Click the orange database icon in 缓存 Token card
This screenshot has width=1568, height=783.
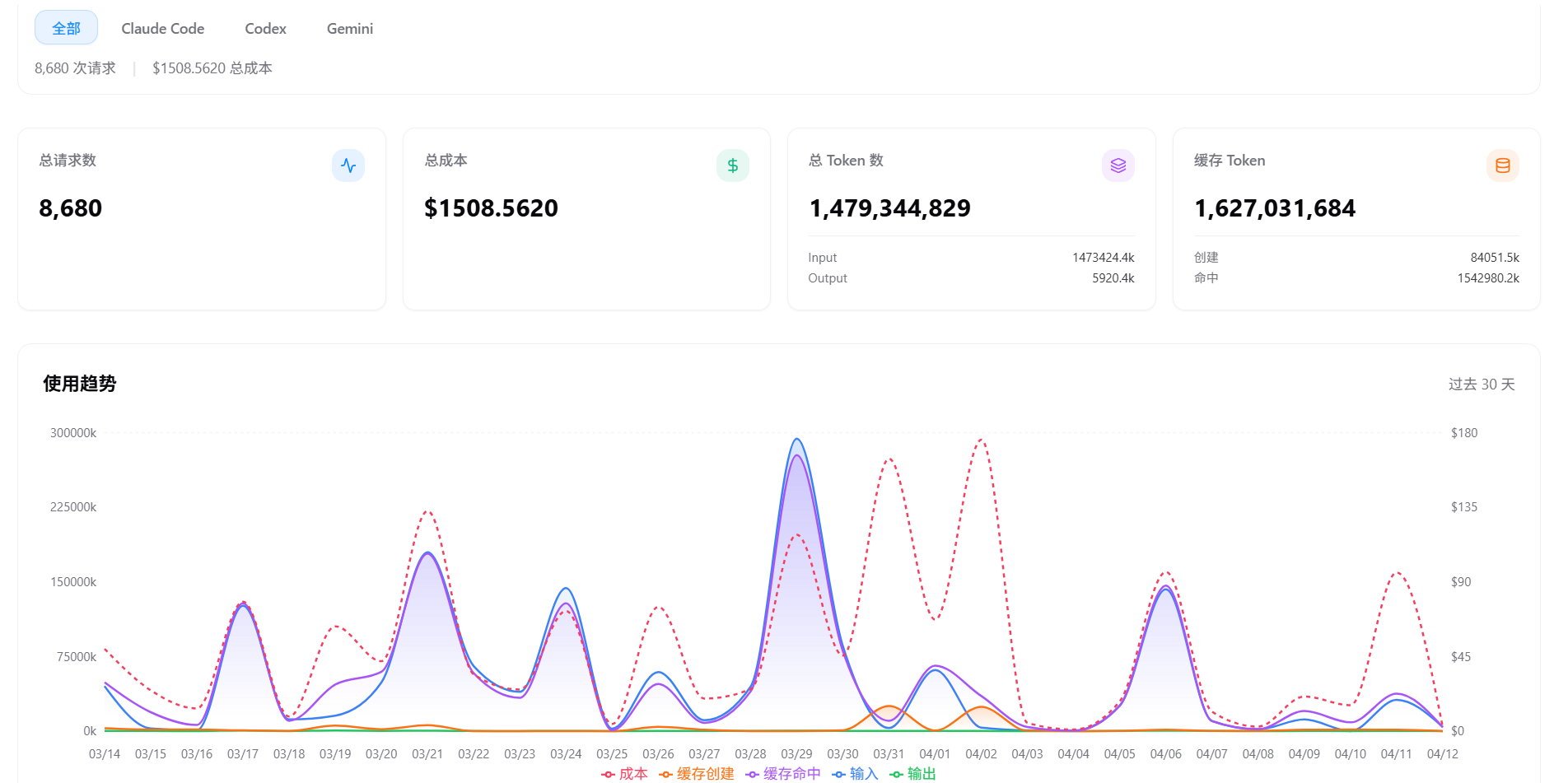[x=1502, y=165]
